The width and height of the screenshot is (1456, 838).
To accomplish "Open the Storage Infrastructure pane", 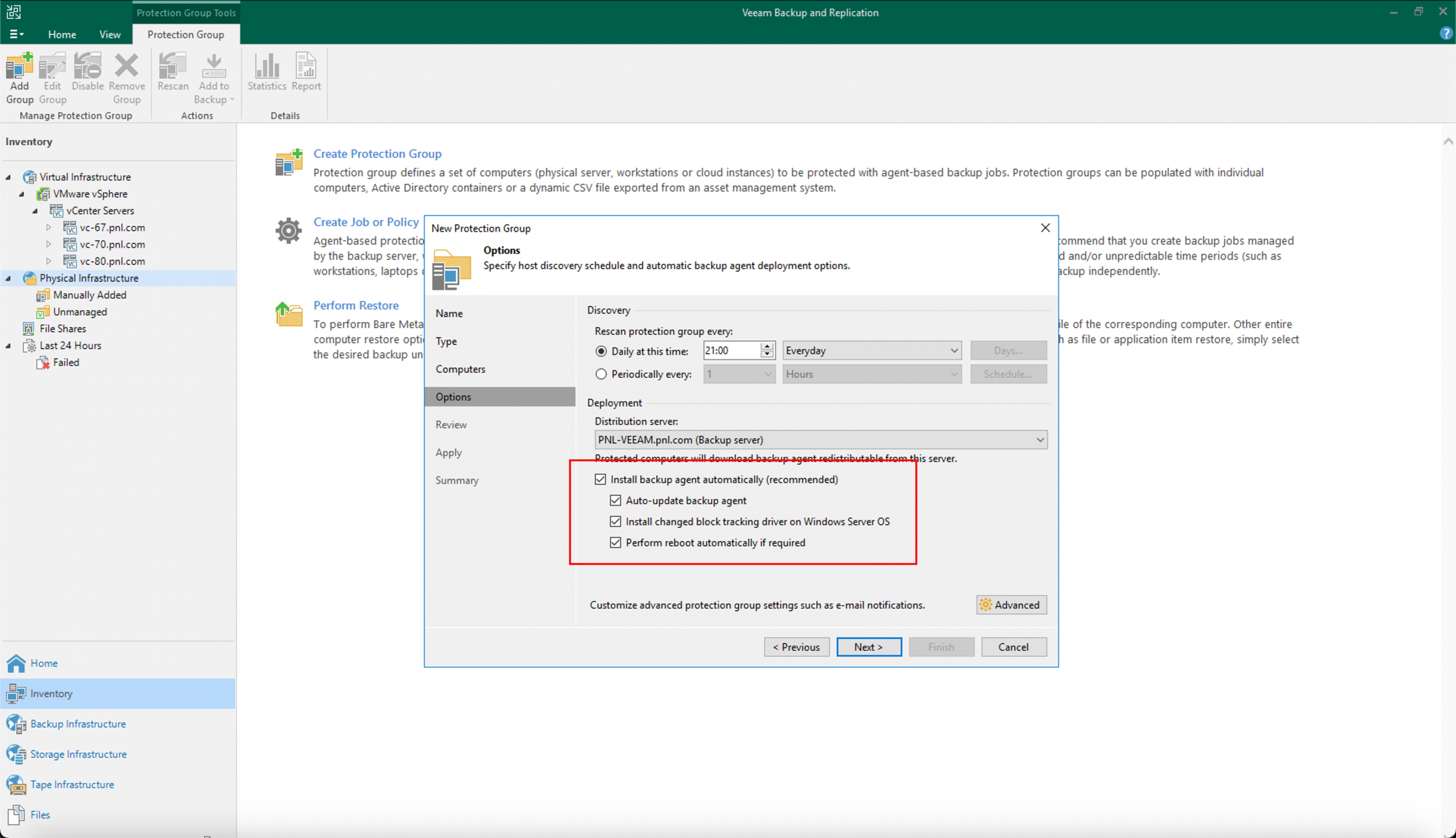I will tap(117, 754).
